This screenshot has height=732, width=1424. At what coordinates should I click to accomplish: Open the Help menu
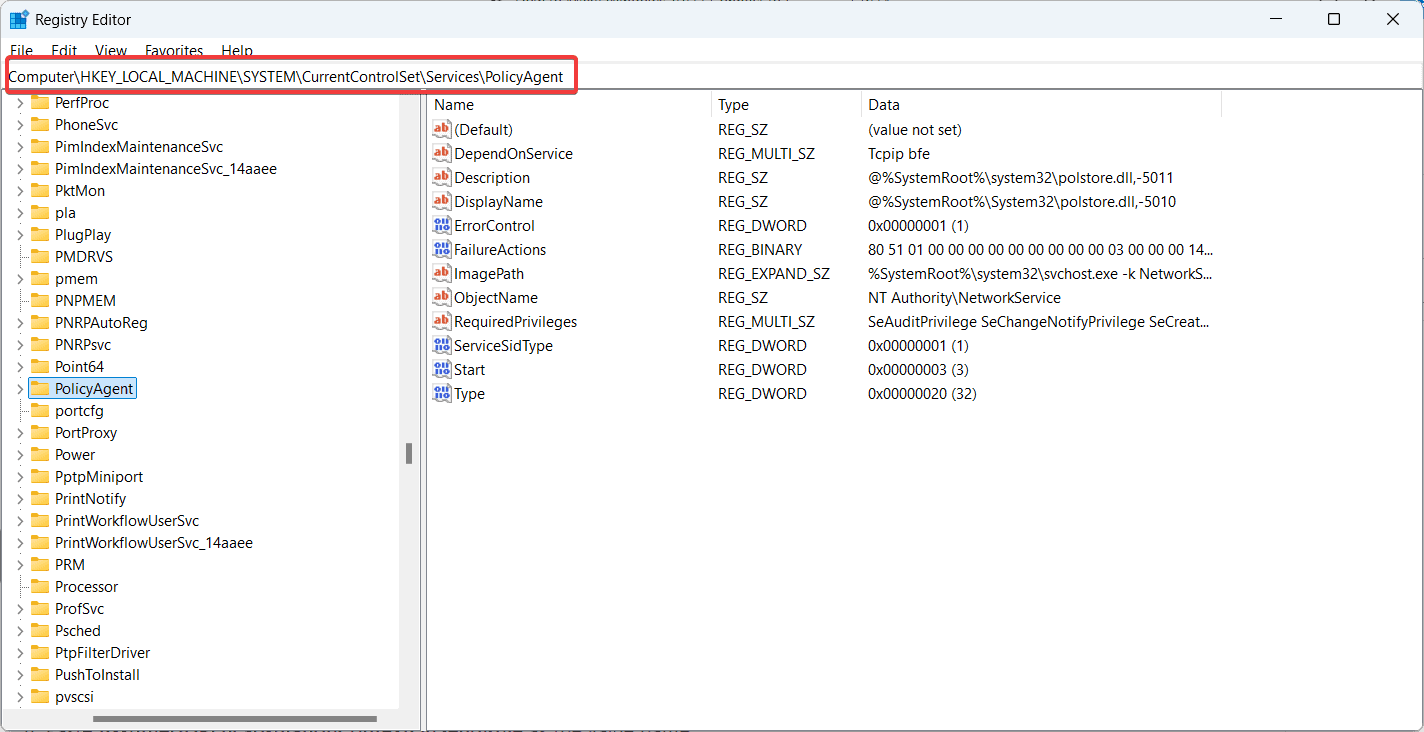[x=237, y=50]
